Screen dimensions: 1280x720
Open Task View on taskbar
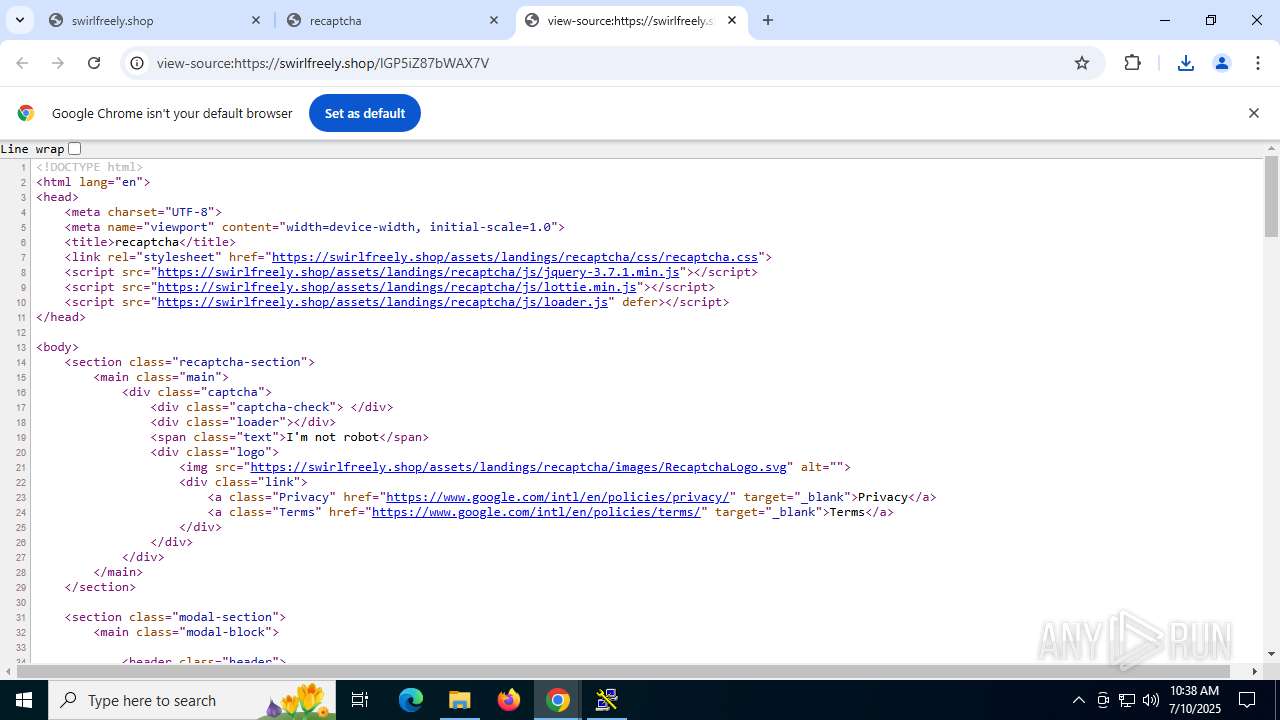click(361, 700)
